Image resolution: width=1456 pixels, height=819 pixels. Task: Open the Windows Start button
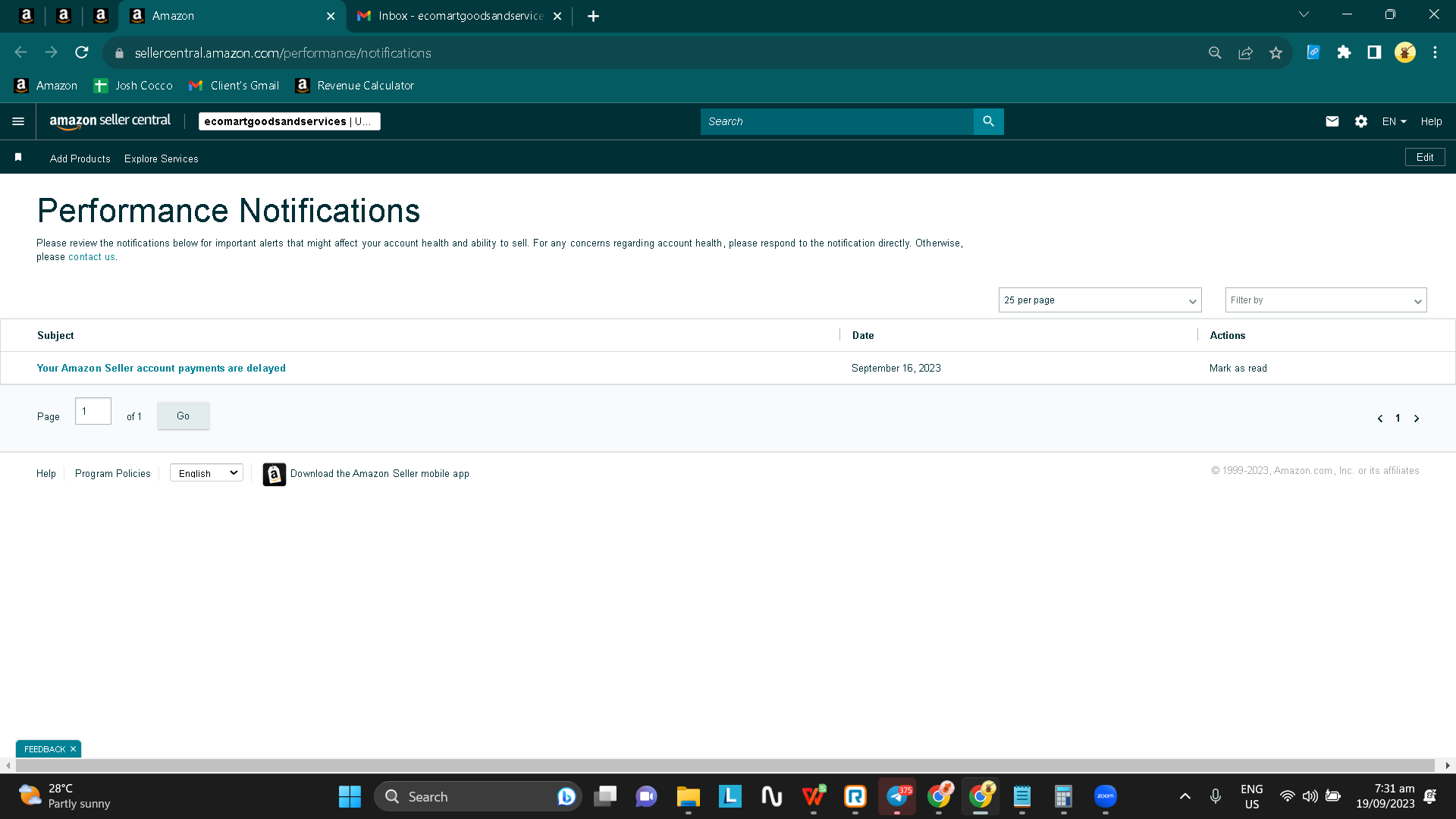350,796
